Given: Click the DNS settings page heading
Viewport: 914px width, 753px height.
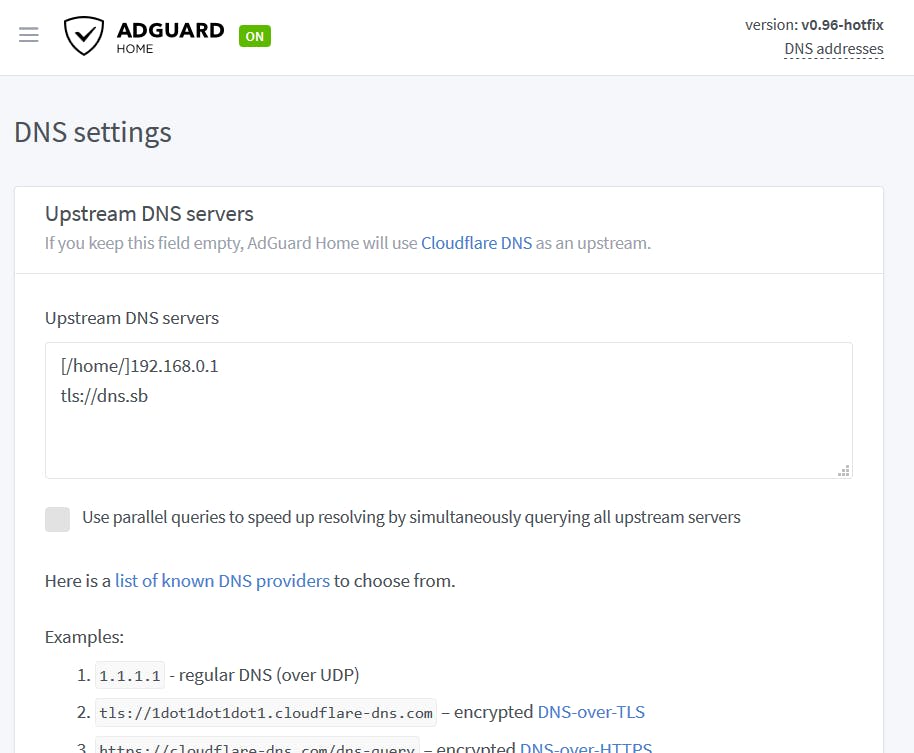Looking at the screenshot, I should click(93, 132).
